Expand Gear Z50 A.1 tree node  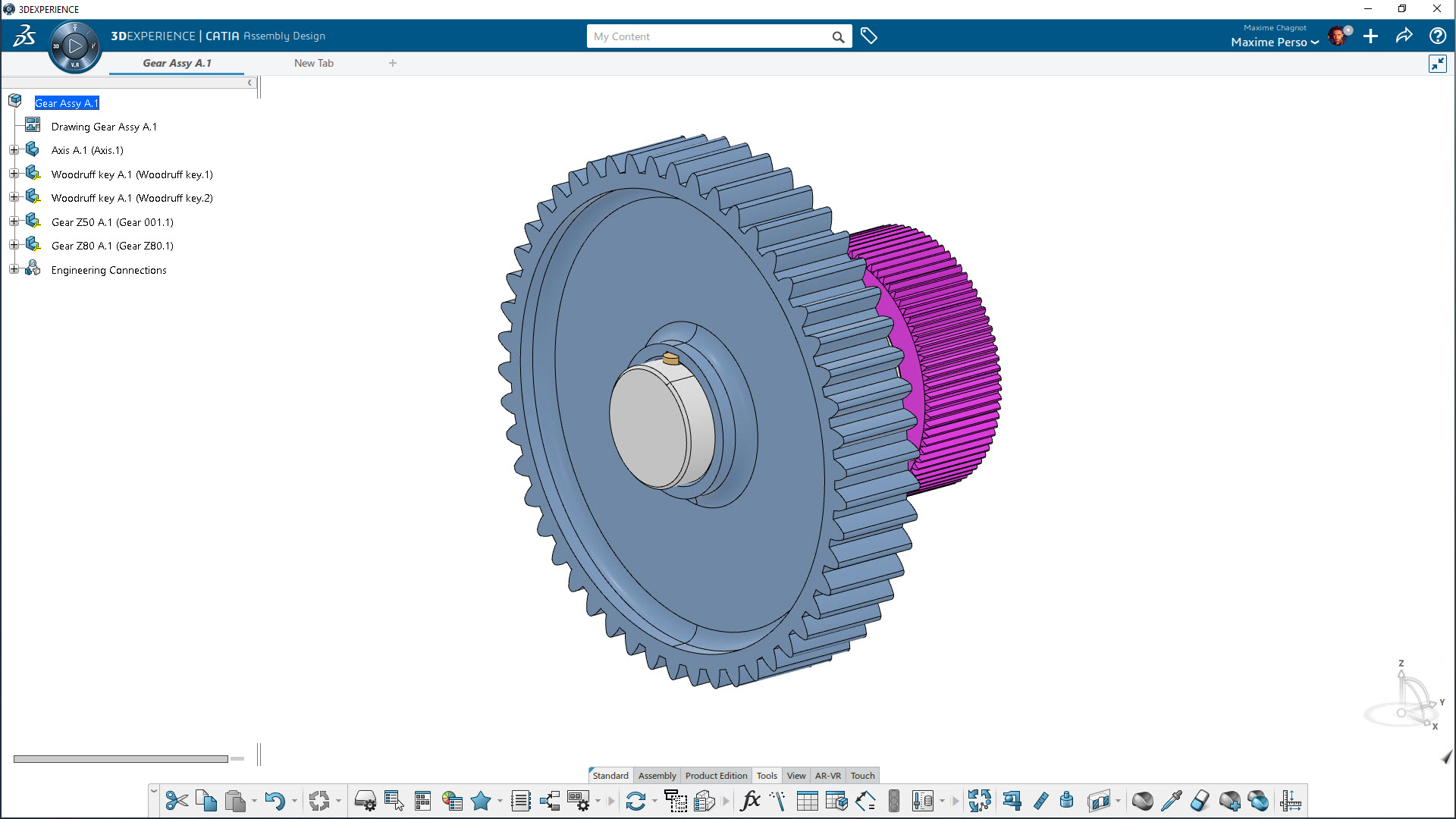click(14, 221)
